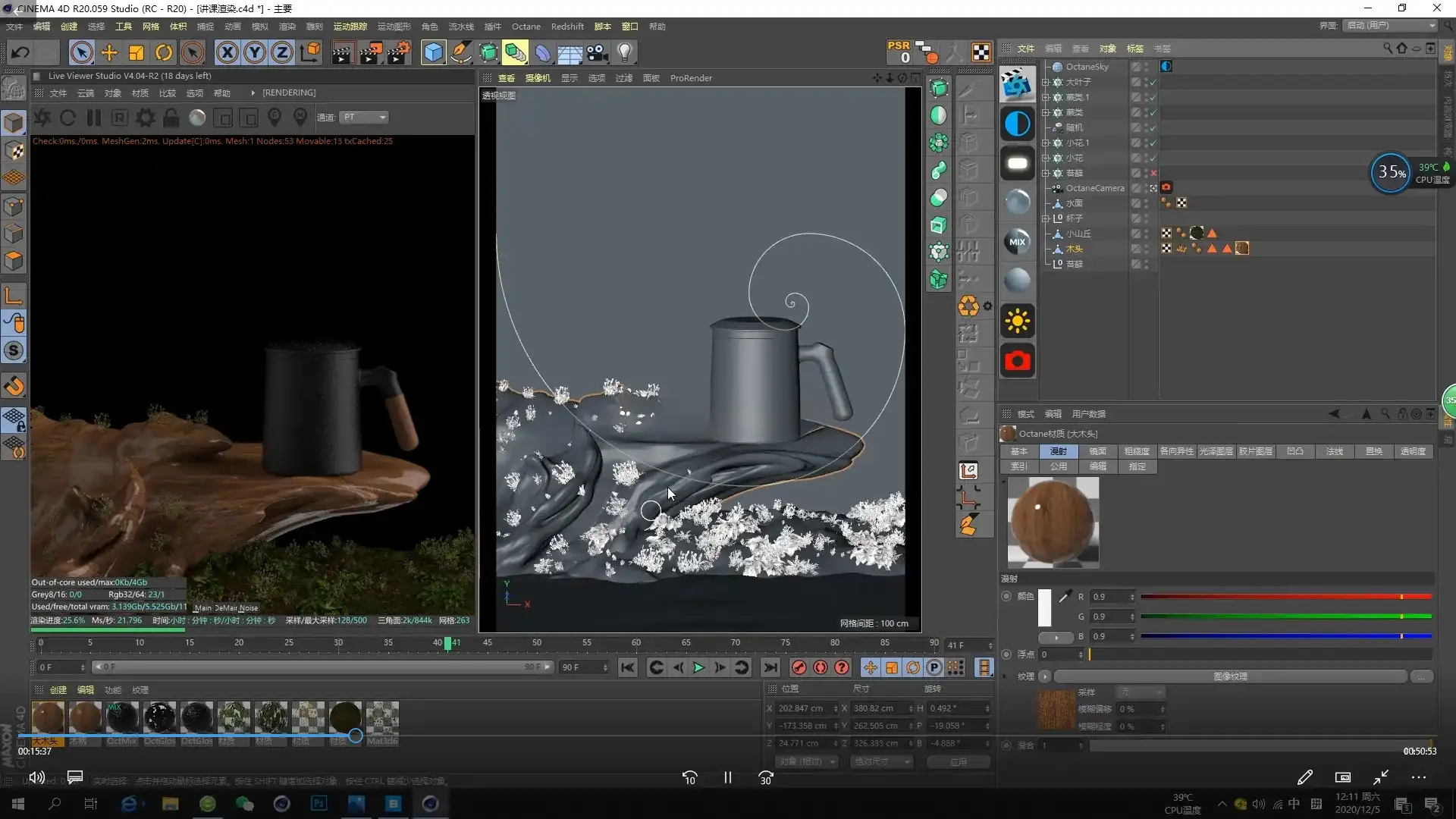Toggle the green checkmark on 大叶子
Viewport: 1456px width, 819px height.
tap(1152, 83)
